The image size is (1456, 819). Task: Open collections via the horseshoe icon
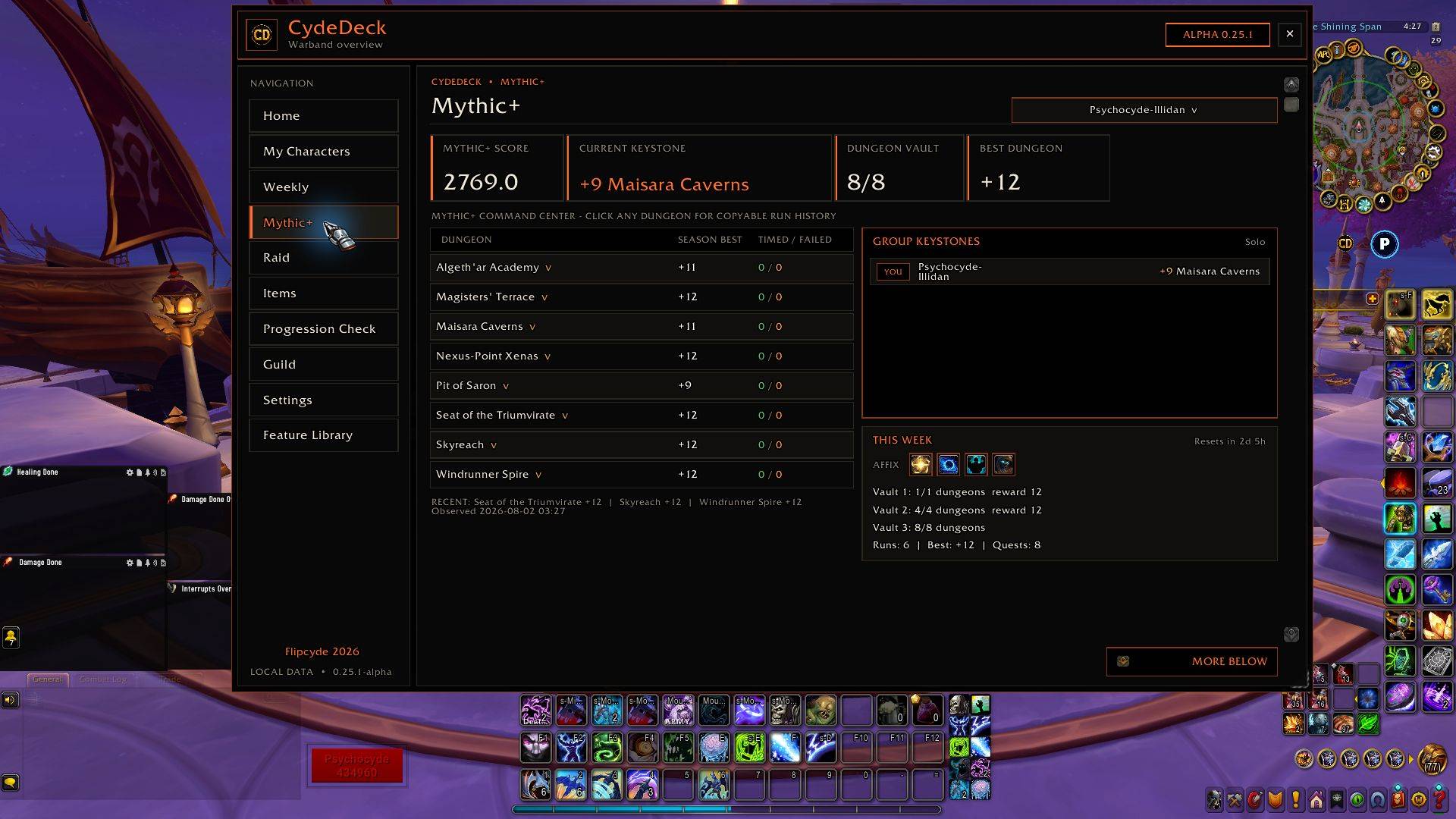point(1378,799)
